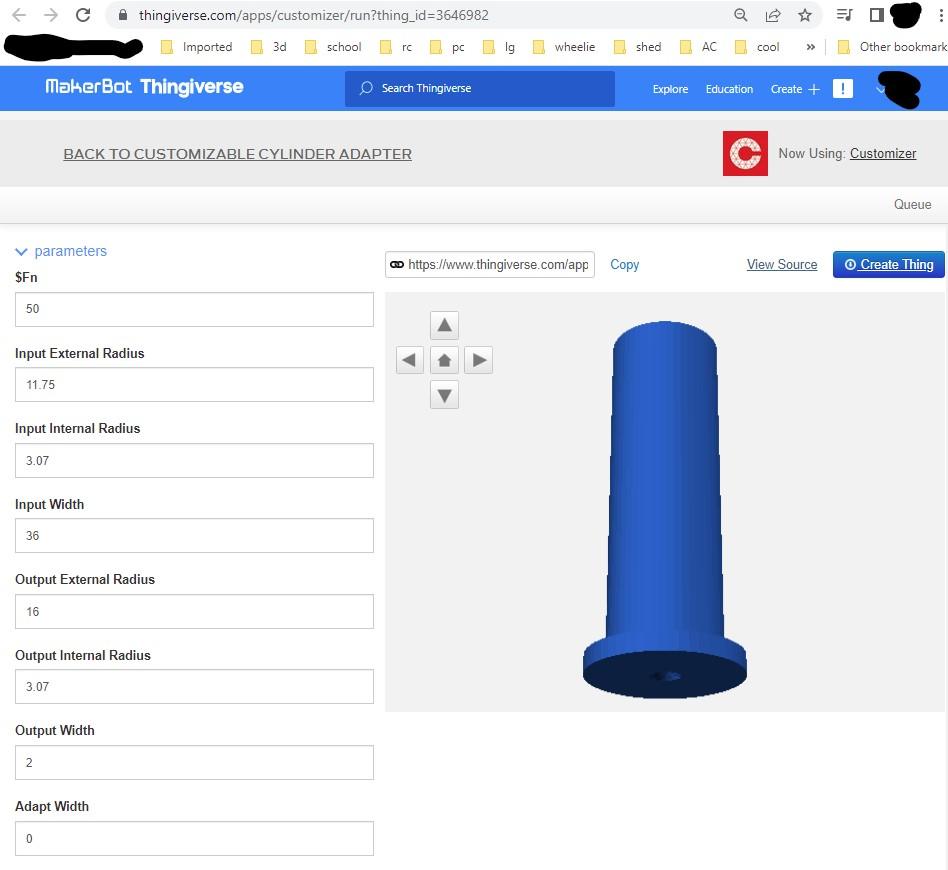948x870 pixels.
Task: Click the exclamation notifications icon
Action: (842, 89)
